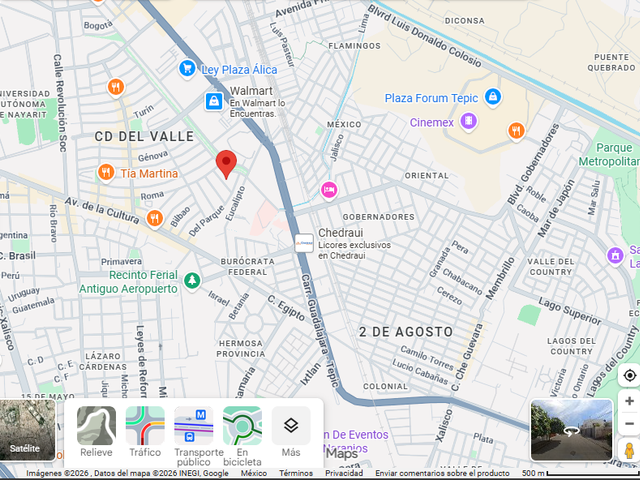Click the PUENTE QUEBRADO label
This screenshot has width=640, height=480.
pos(611,62)
